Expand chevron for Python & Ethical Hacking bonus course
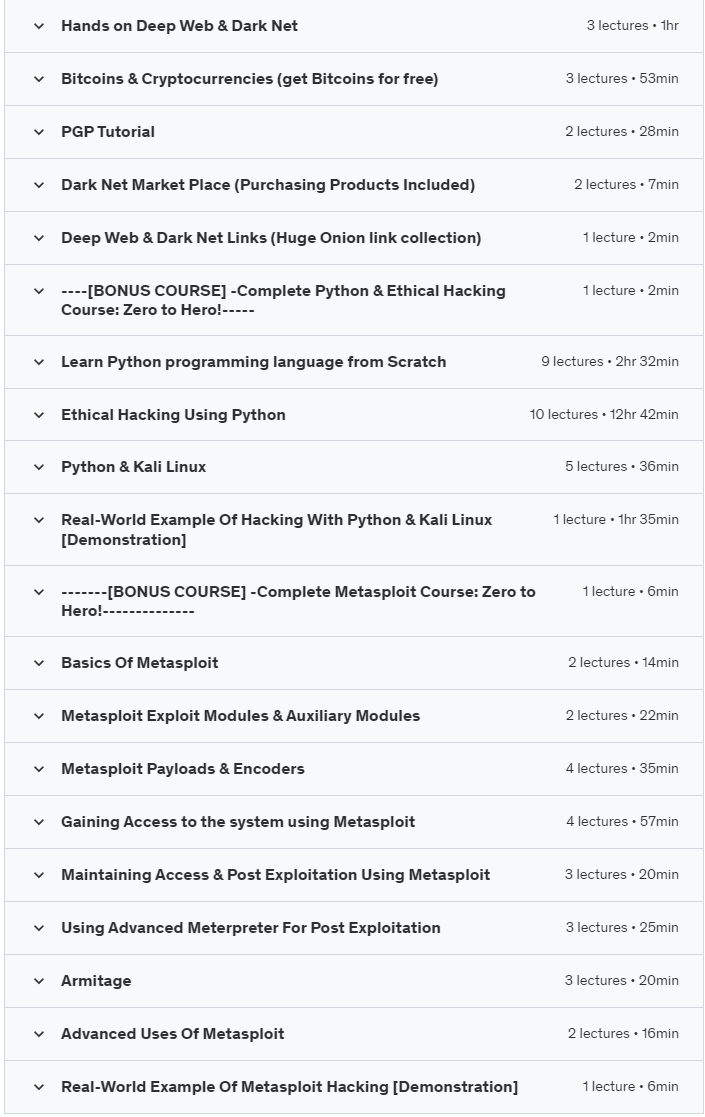705x1117 pixels. [x=39, y=291]
